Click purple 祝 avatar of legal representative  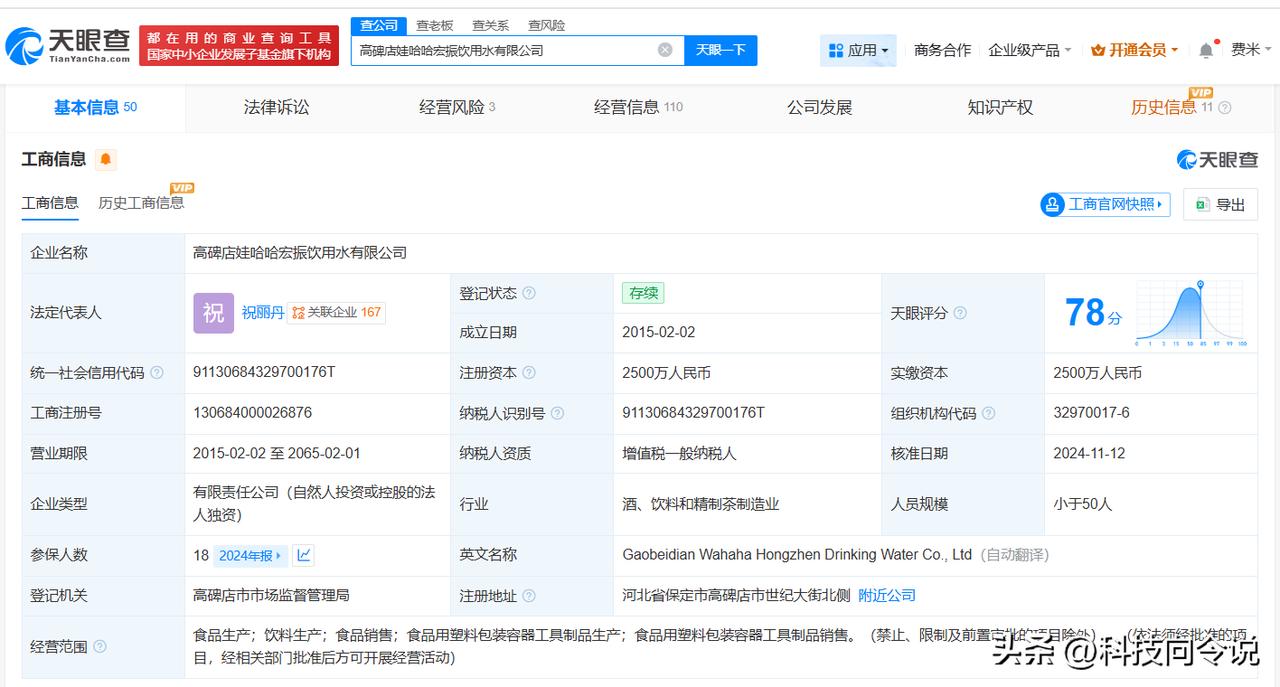coord(213,313)
